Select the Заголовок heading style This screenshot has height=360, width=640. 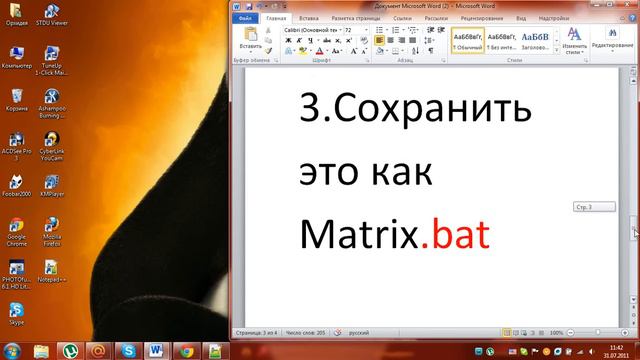pyautogui.click(x=535, y=40)
